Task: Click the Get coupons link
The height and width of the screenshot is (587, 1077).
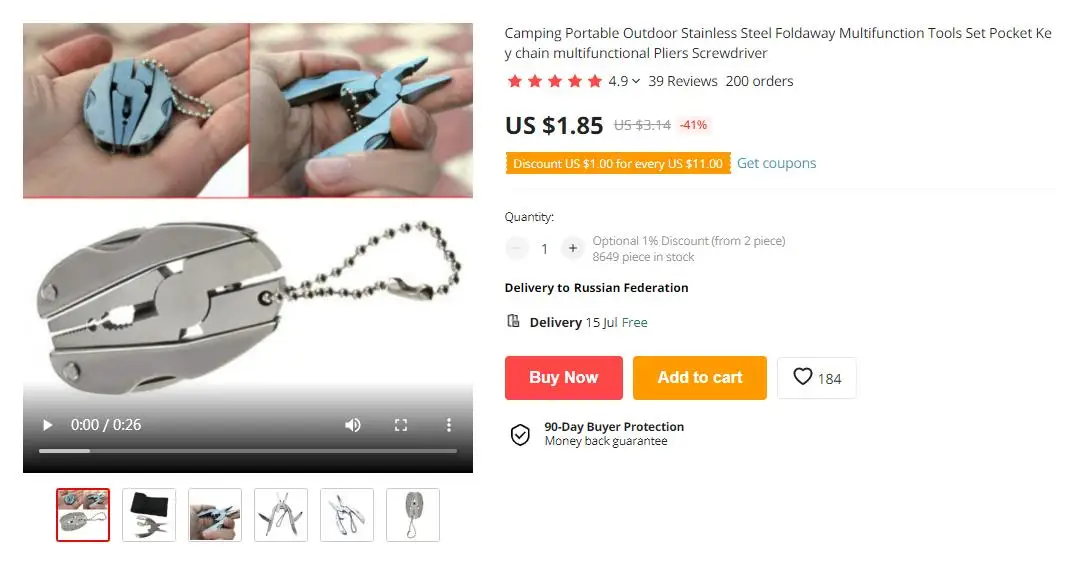Action: 776,163
